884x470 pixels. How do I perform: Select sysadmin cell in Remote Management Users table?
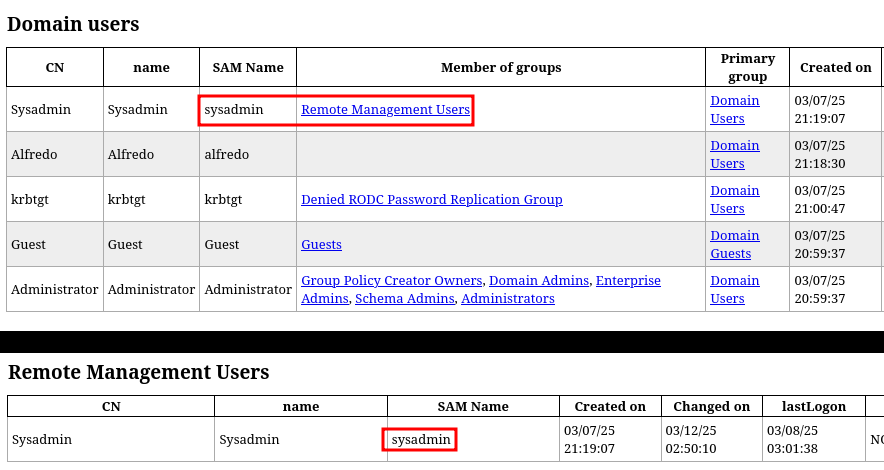[x=421, y=440]
